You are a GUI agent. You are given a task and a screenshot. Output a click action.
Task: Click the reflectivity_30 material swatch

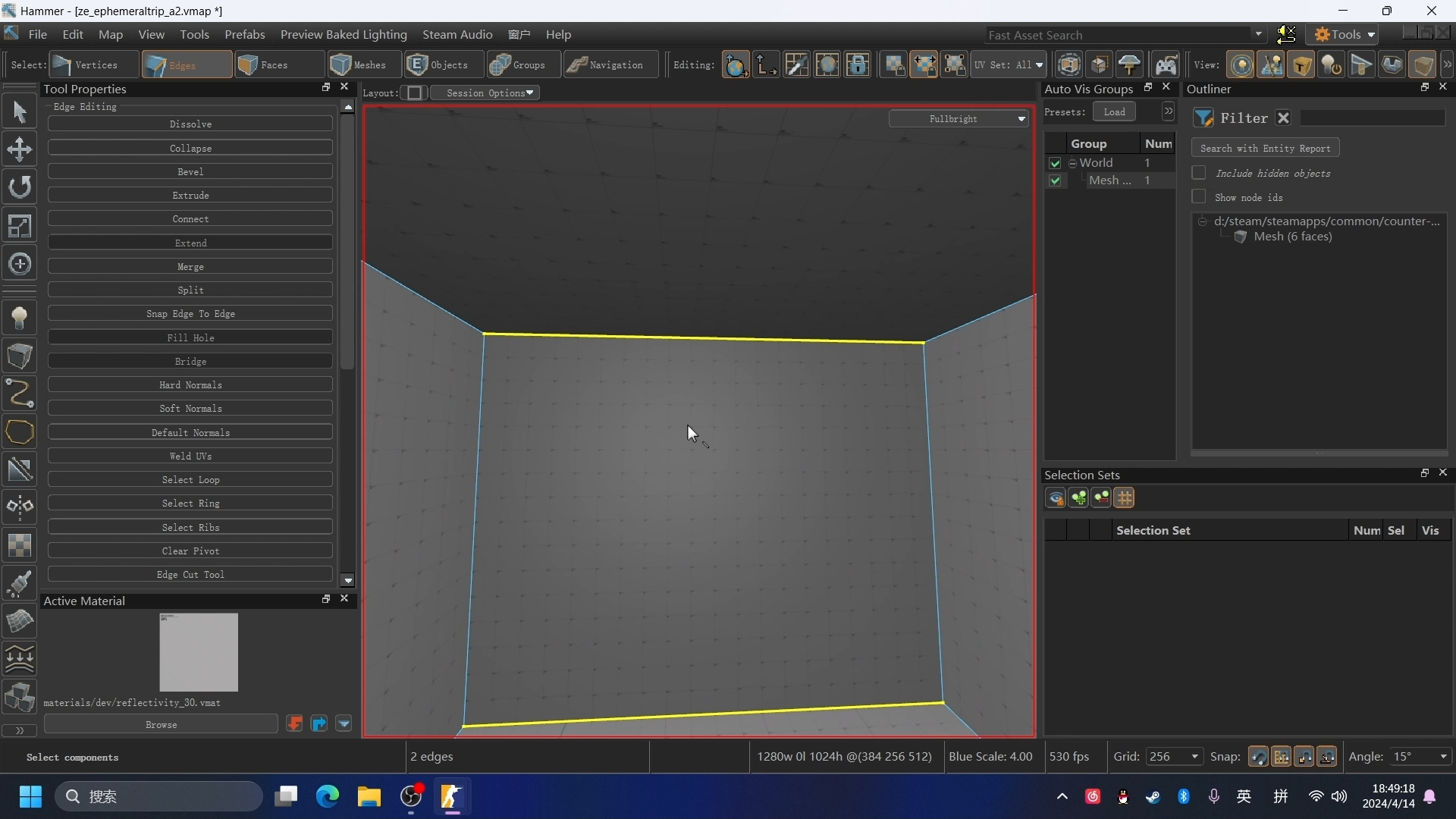click(x=198, y=652)
